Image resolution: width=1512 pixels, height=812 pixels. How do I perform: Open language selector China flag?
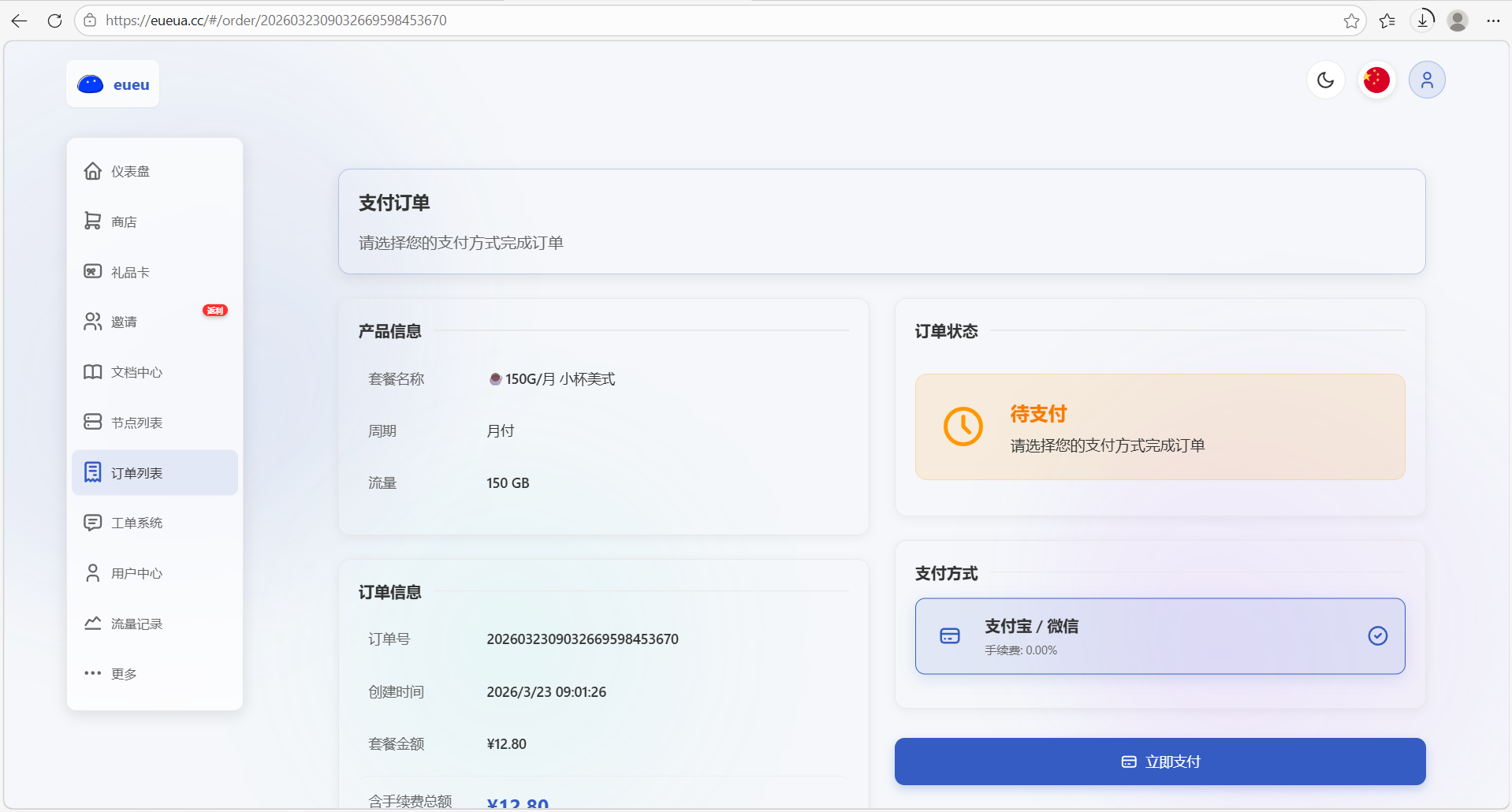pos(1376,80)
